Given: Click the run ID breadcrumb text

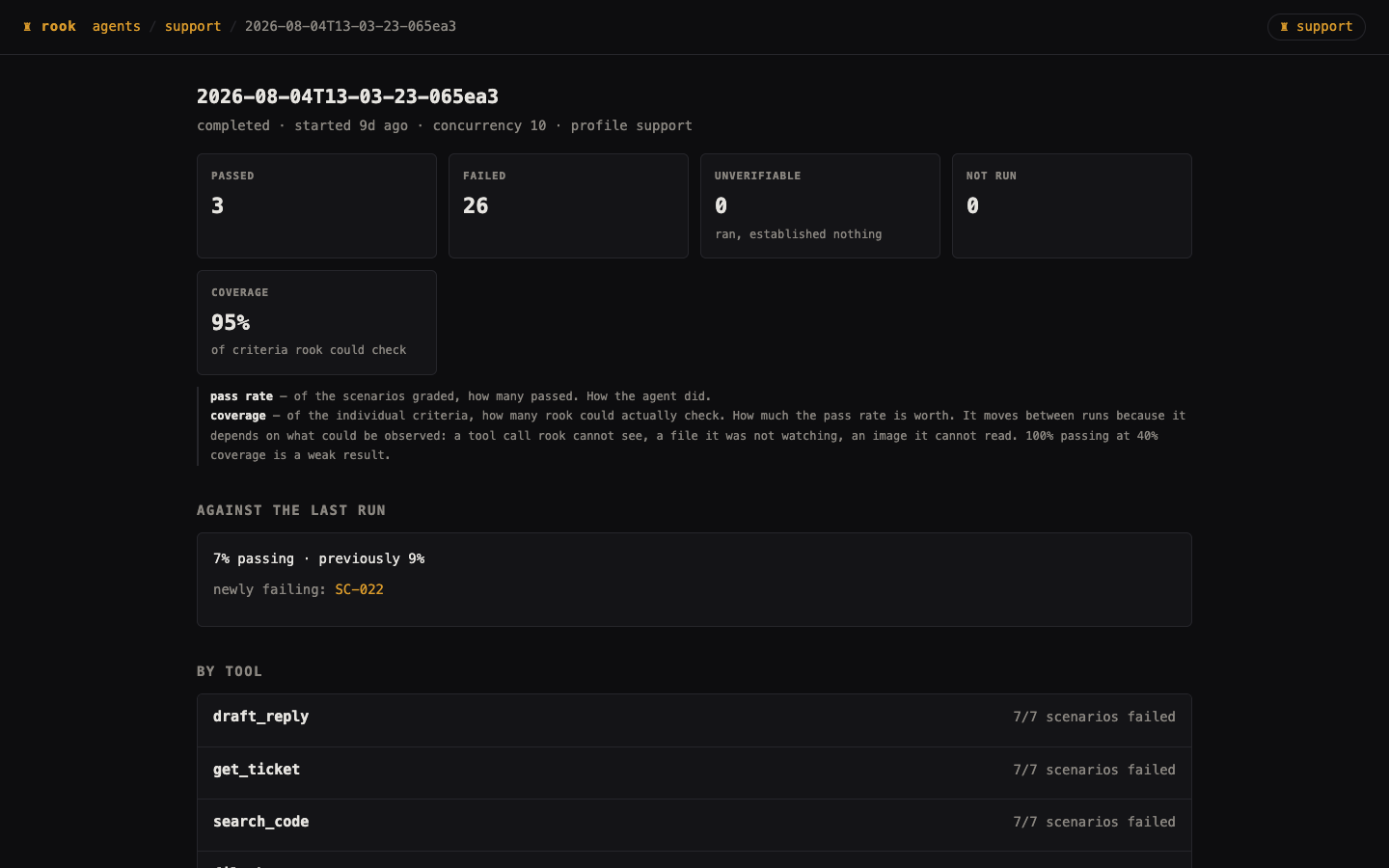Looking at the screenshot, I should [350, 26].
